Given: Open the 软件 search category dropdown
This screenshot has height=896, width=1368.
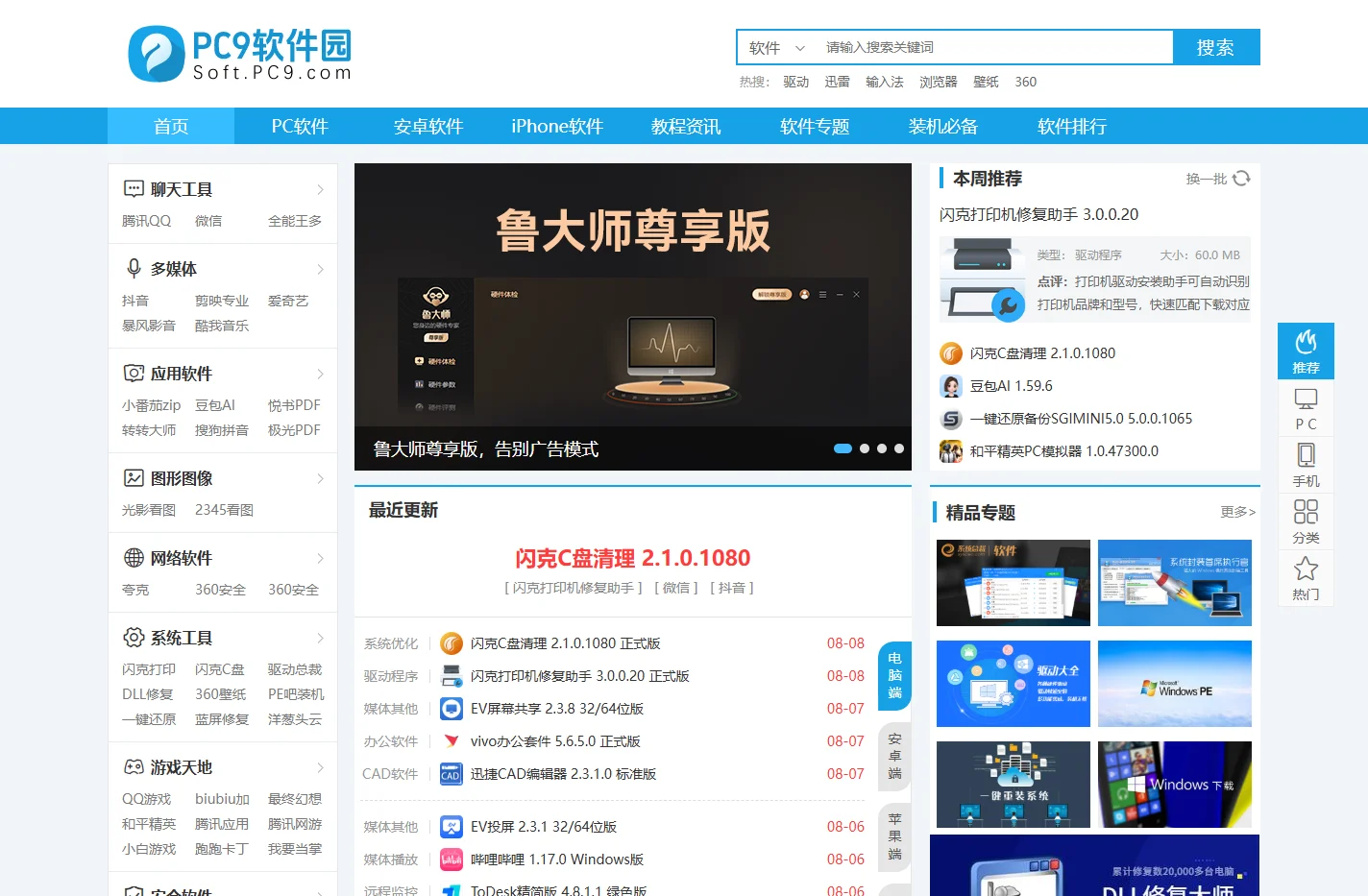Looking at the screenshot, I should pyautogui.click(x=777, y=47).
